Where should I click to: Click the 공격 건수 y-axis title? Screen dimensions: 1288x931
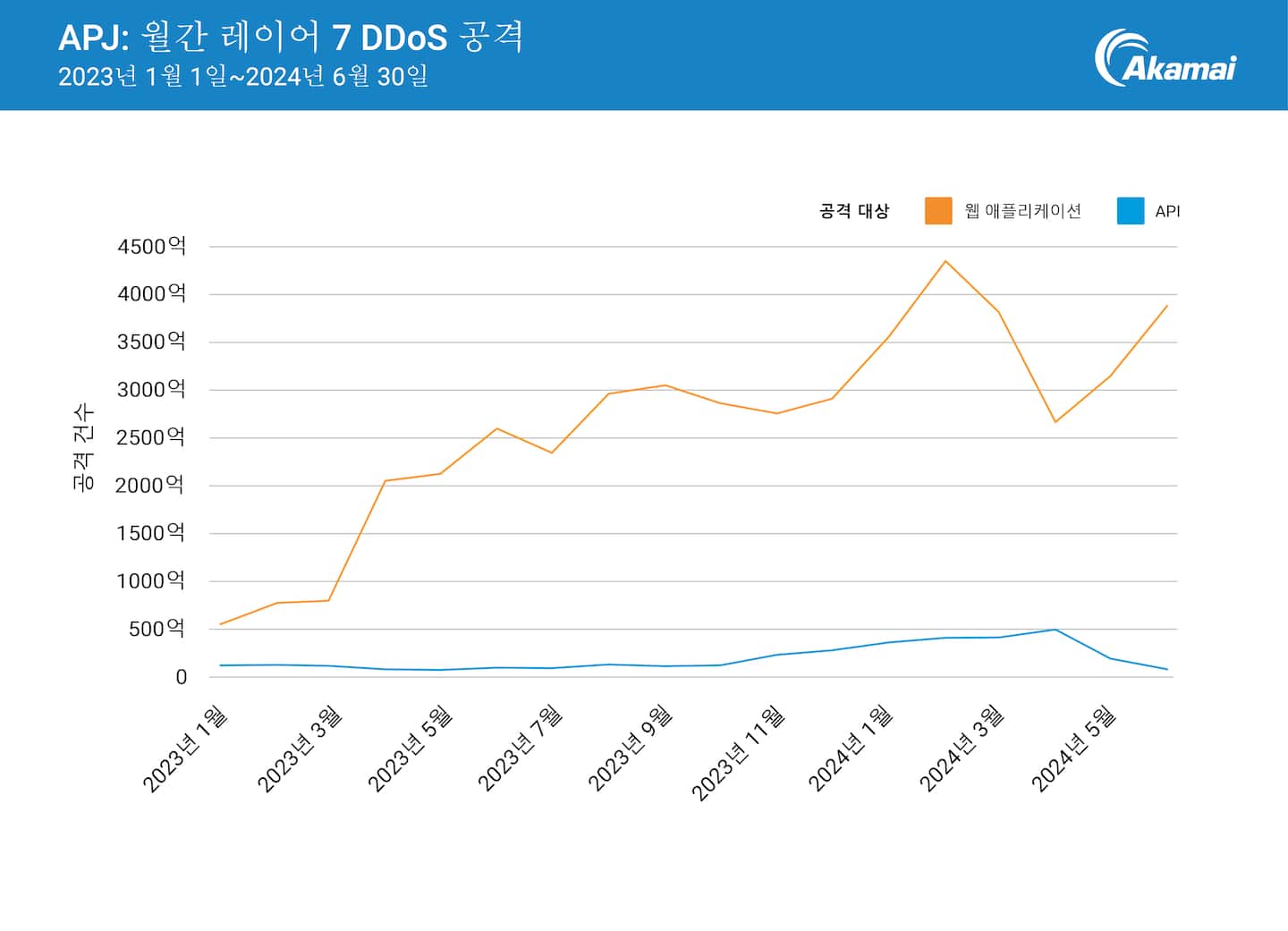pos(82,446)
